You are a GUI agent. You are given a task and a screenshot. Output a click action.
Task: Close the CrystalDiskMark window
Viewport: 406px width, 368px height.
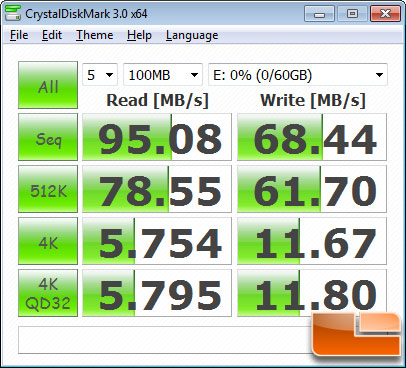click(x=385, y=14)
